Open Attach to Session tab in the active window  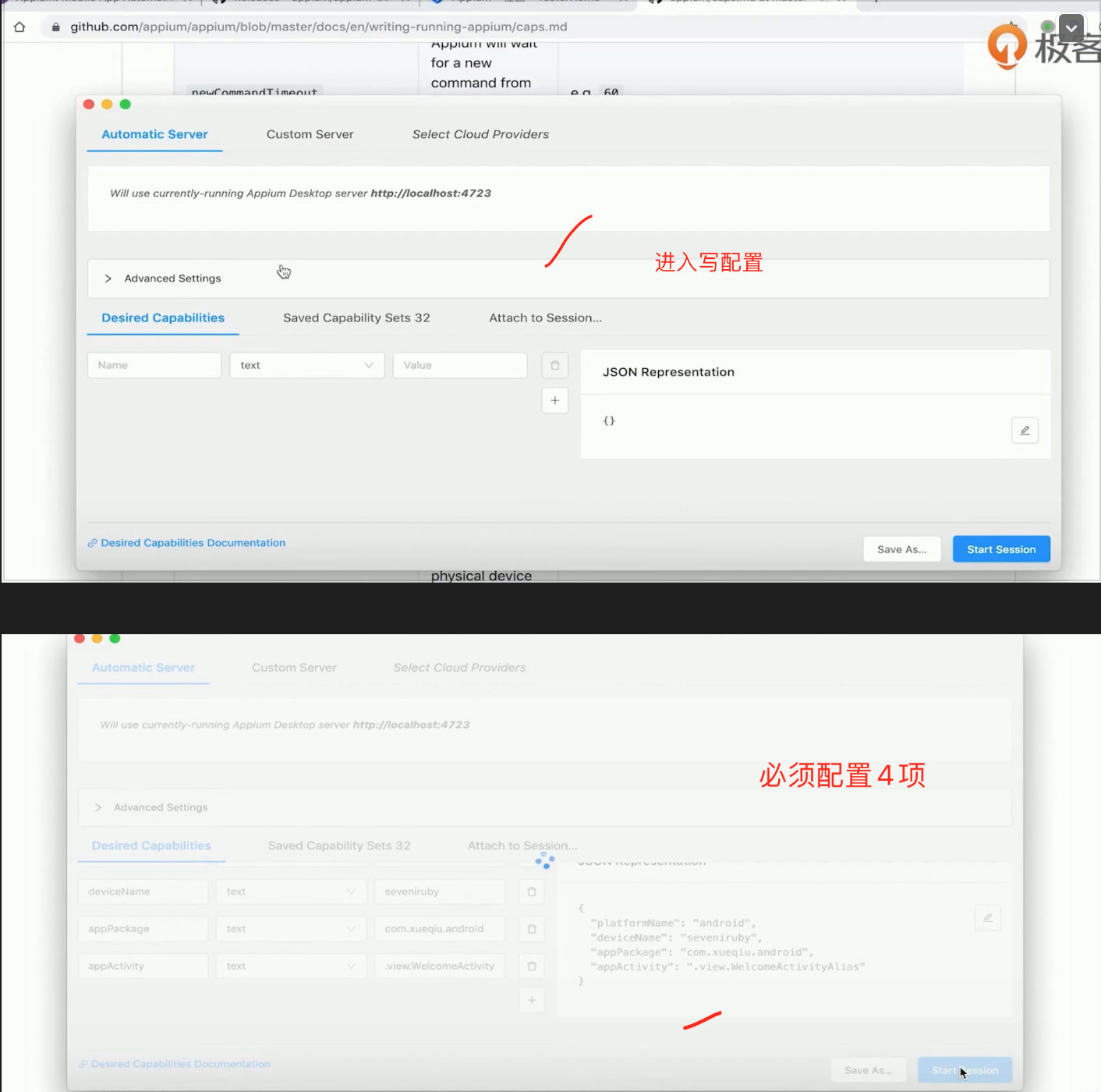pyautogui.click(x=545, y=318)
